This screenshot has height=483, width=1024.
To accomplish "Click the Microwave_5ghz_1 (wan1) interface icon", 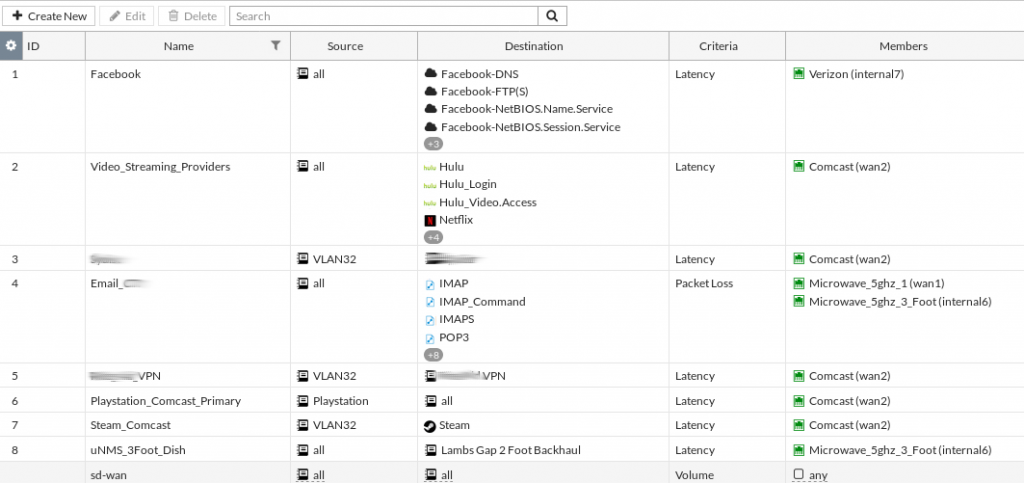I will (x=798, y=283).
